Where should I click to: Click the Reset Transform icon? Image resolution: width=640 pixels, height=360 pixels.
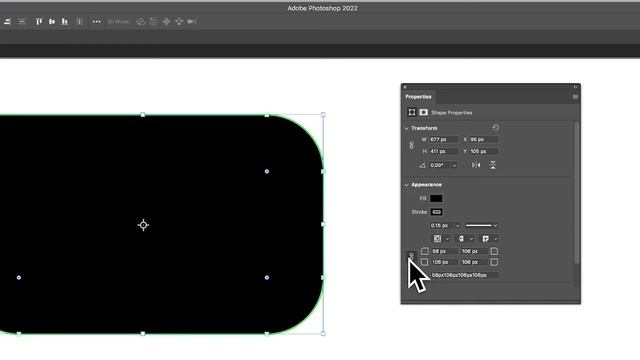click(496, 128)
